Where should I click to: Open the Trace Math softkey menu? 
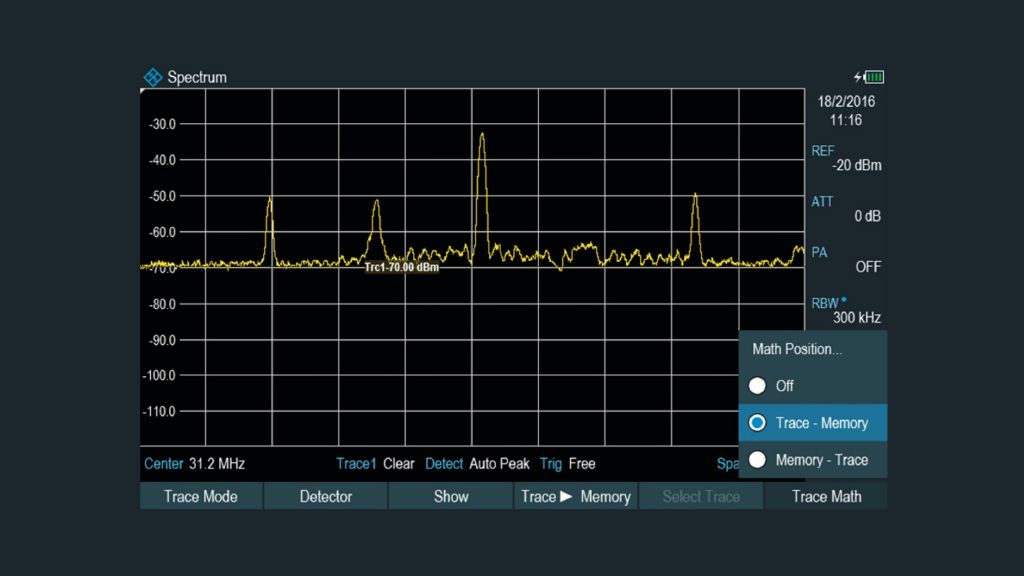(x=826, y=496)
